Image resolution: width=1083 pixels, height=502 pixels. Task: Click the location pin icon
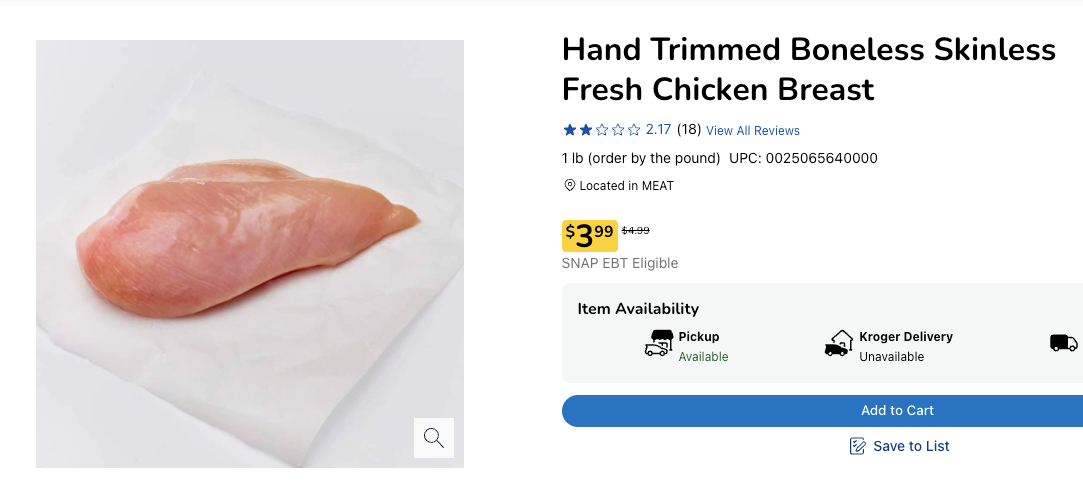(570, 186)
